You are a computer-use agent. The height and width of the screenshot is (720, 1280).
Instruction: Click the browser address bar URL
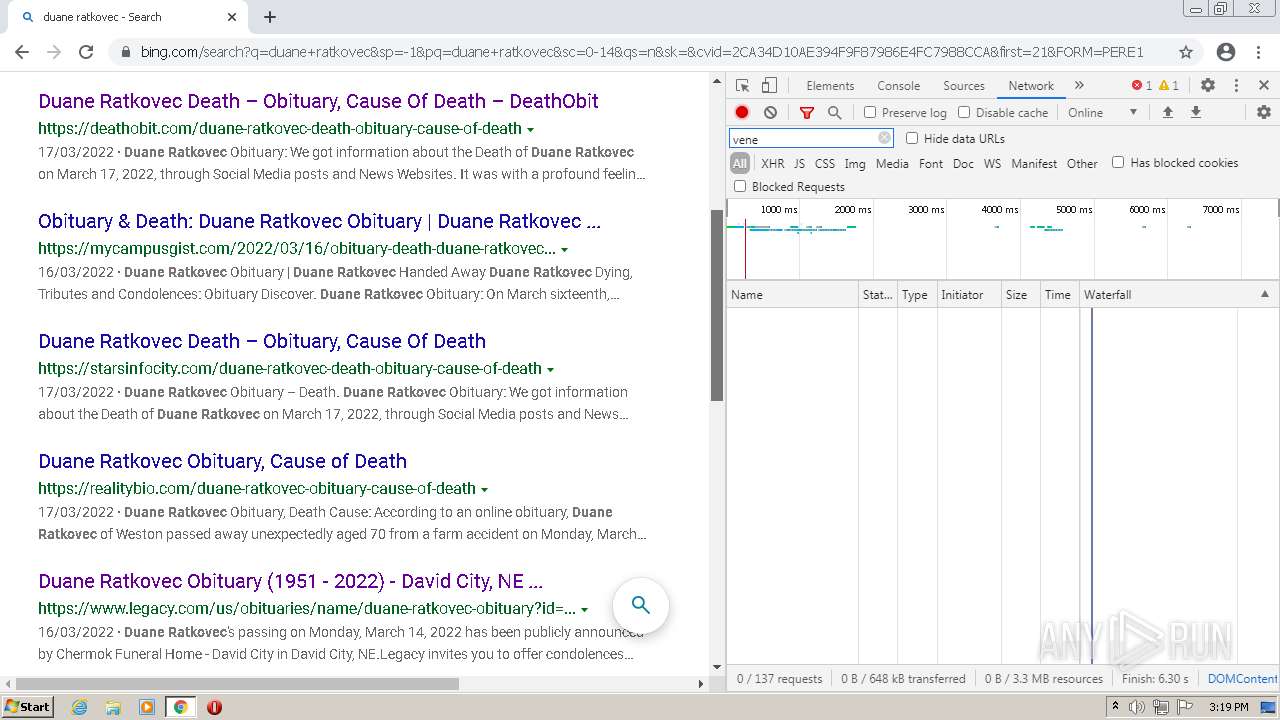coord(641,52)
